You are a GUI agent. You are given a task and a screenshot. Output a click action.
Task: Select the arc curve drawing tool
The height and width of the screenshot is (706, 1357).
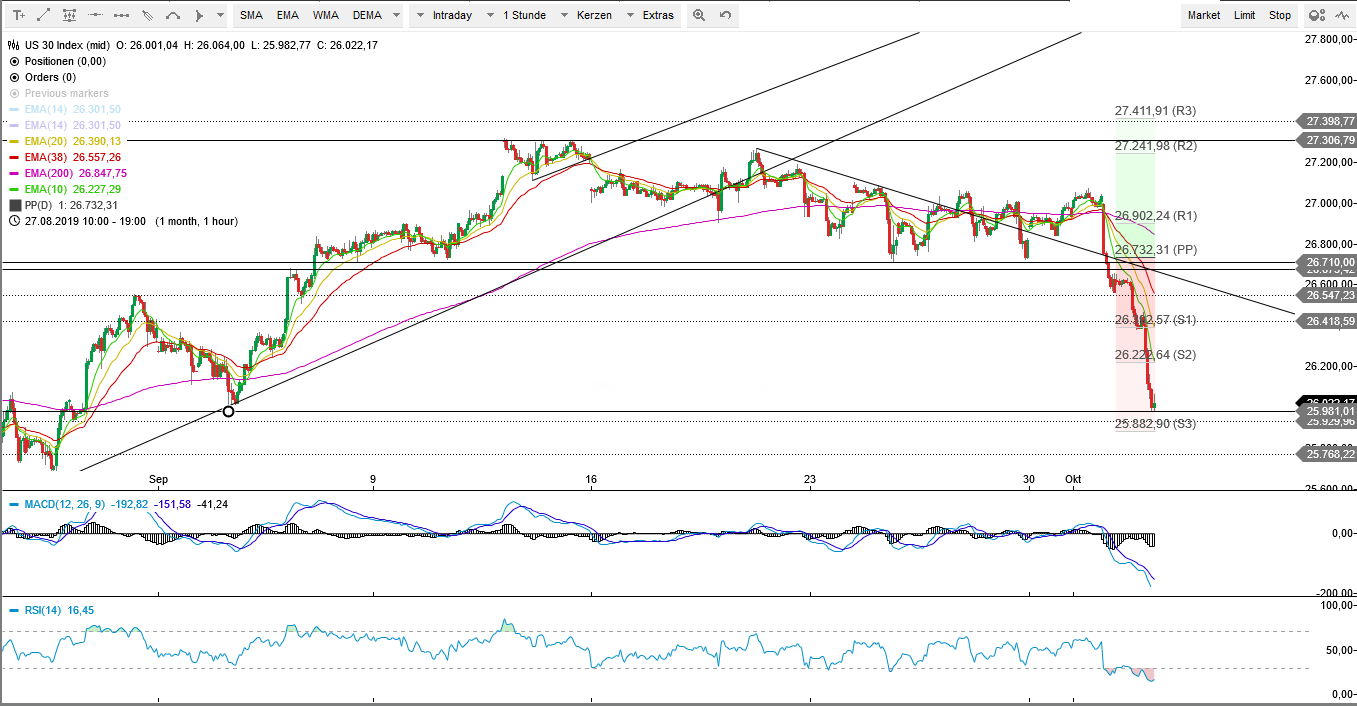pyautogui.click(x=173, y=15)
